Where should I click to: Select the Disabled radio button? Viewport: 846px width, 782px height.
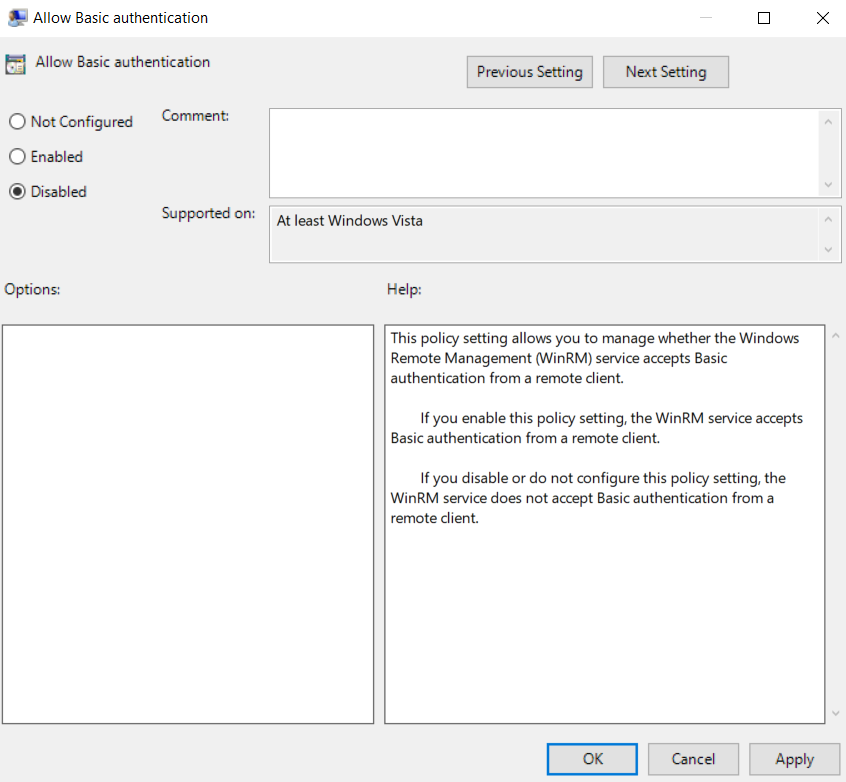[17, 191]
